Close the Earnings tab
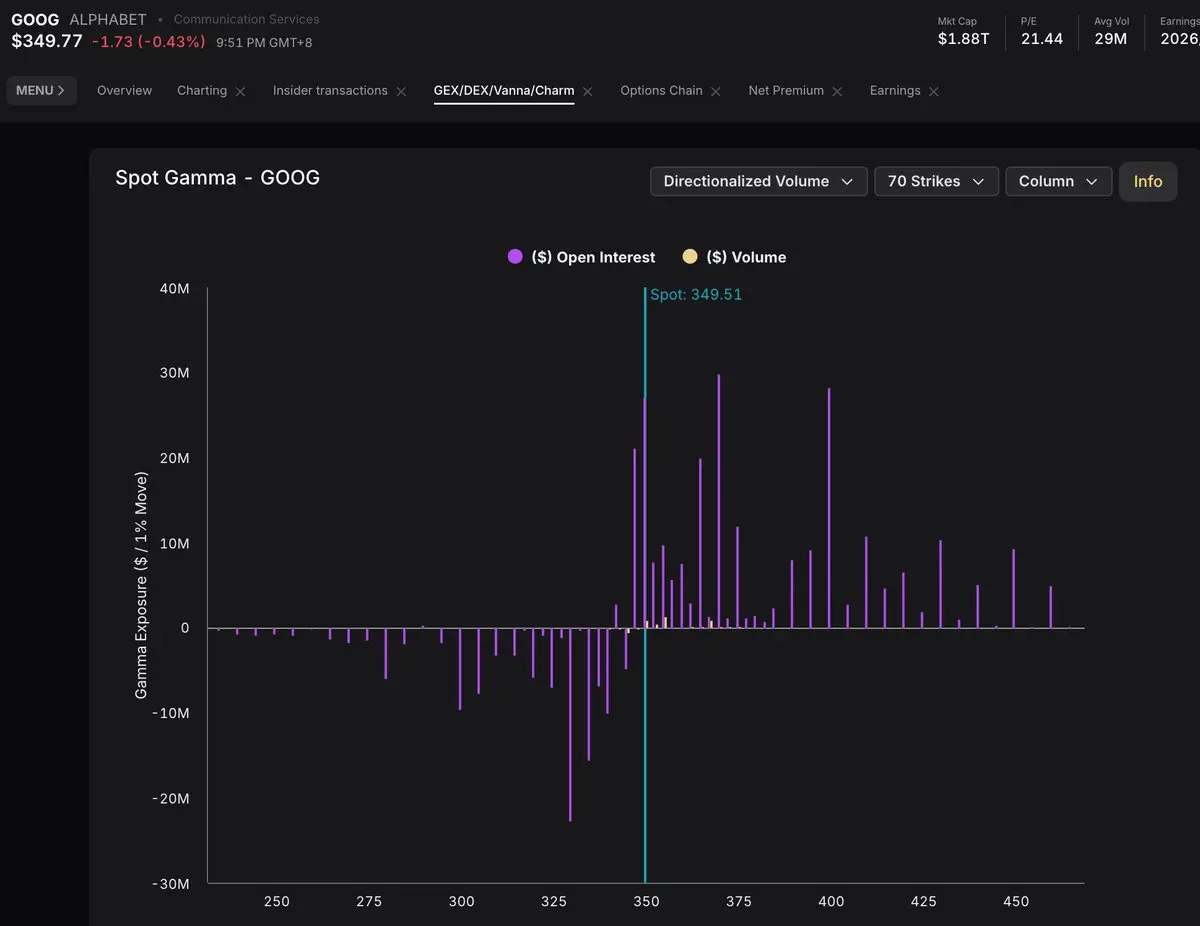The image size is (1200, 926). coord(934,91)
